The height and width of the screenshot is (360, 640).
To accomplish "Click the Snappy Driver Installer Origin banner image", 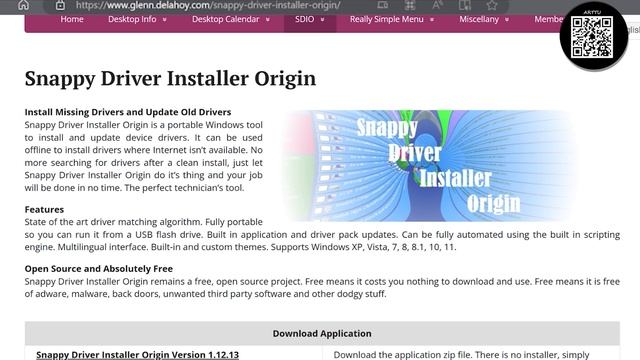I will point(429,166).
